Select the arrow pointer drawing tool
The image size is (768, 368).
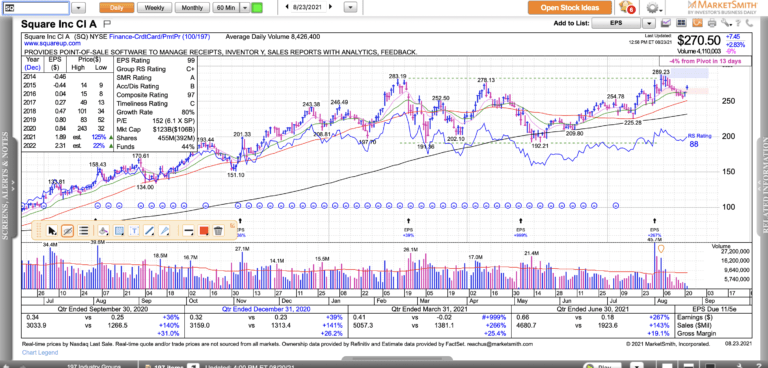click(x=52, y=230)
